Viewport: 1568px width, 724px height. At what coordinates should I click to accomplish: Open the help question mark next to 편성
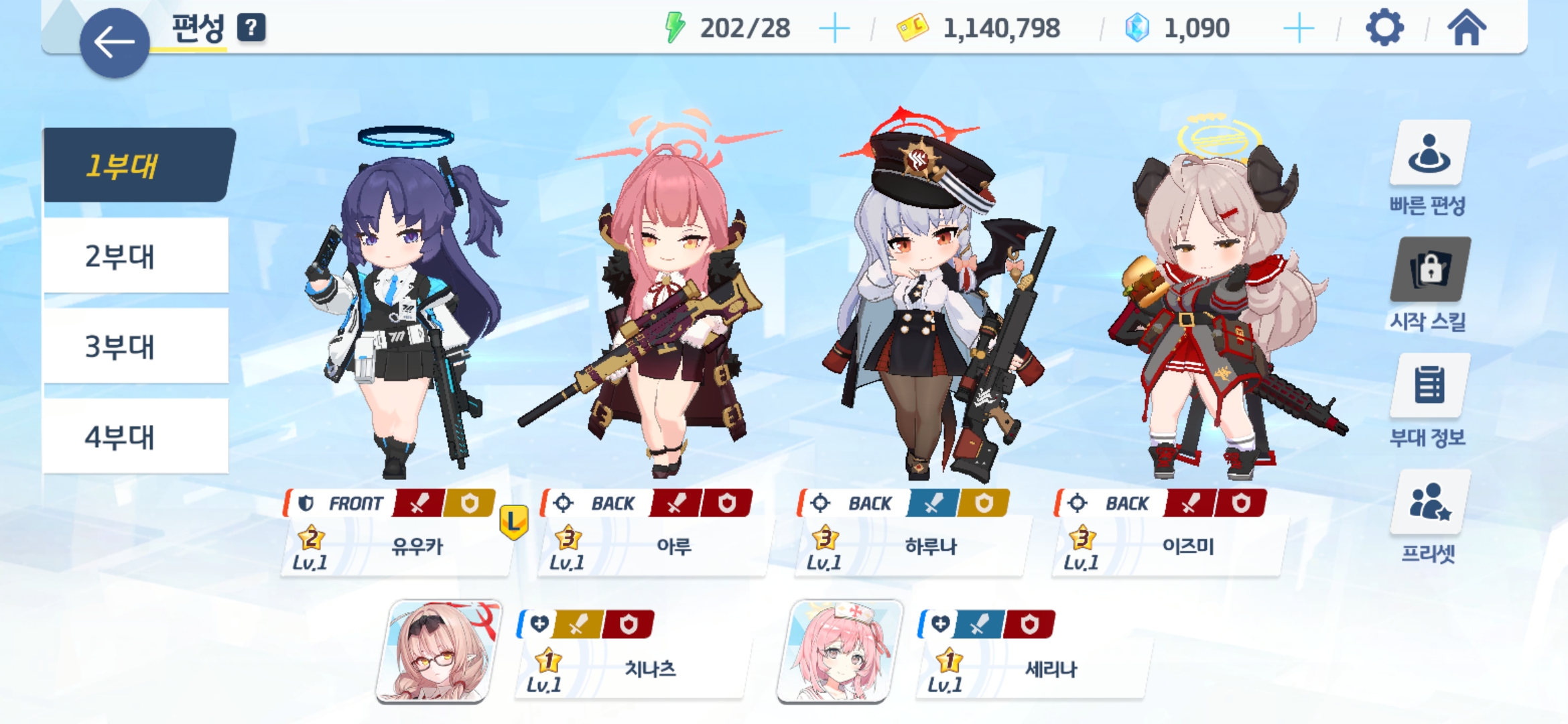[x=251, y=28]
